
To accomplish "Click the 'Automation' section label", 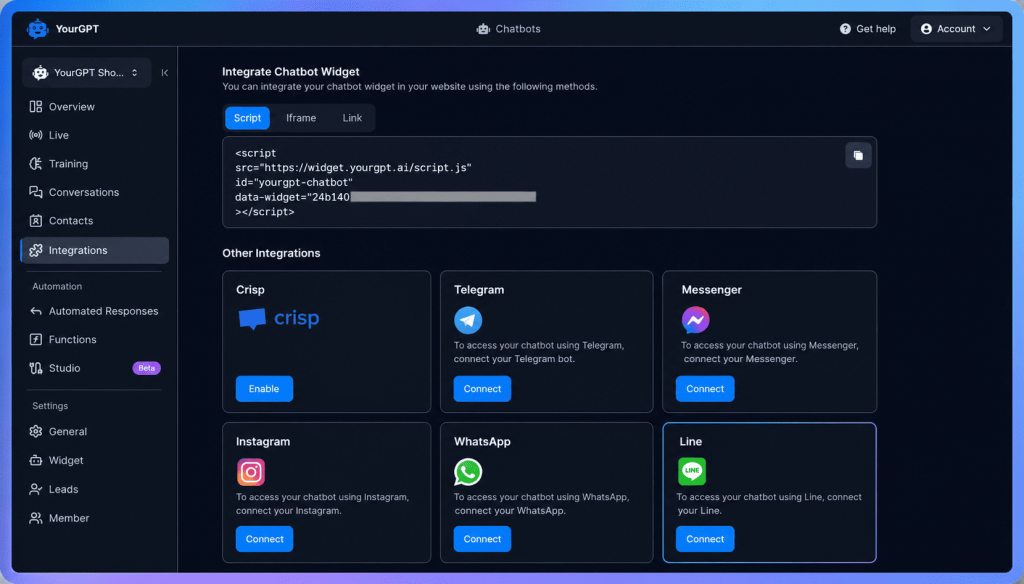I will 57,286.
